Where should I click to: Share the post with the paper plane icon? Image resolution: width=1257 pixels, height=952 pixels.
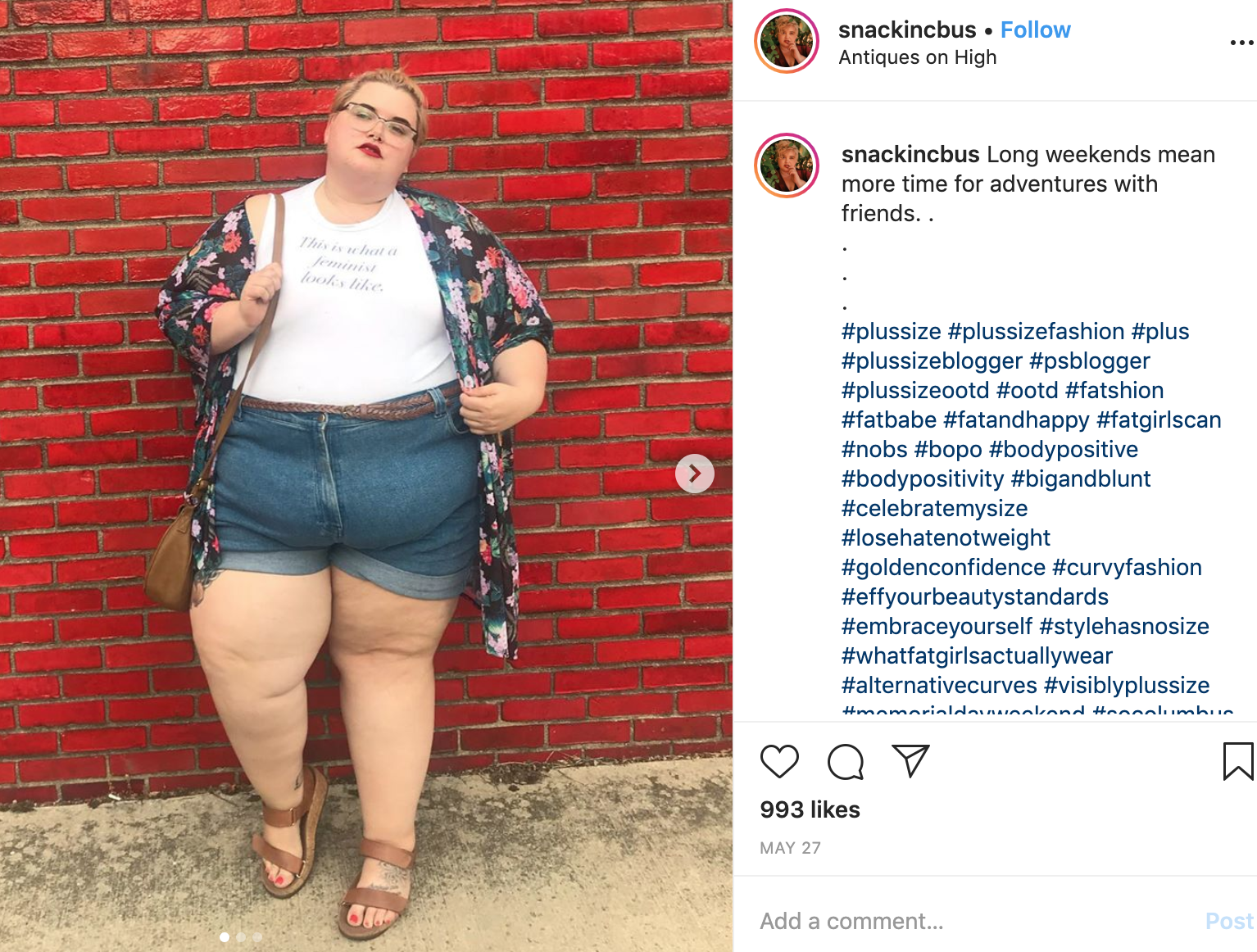(x=910, y=761)
